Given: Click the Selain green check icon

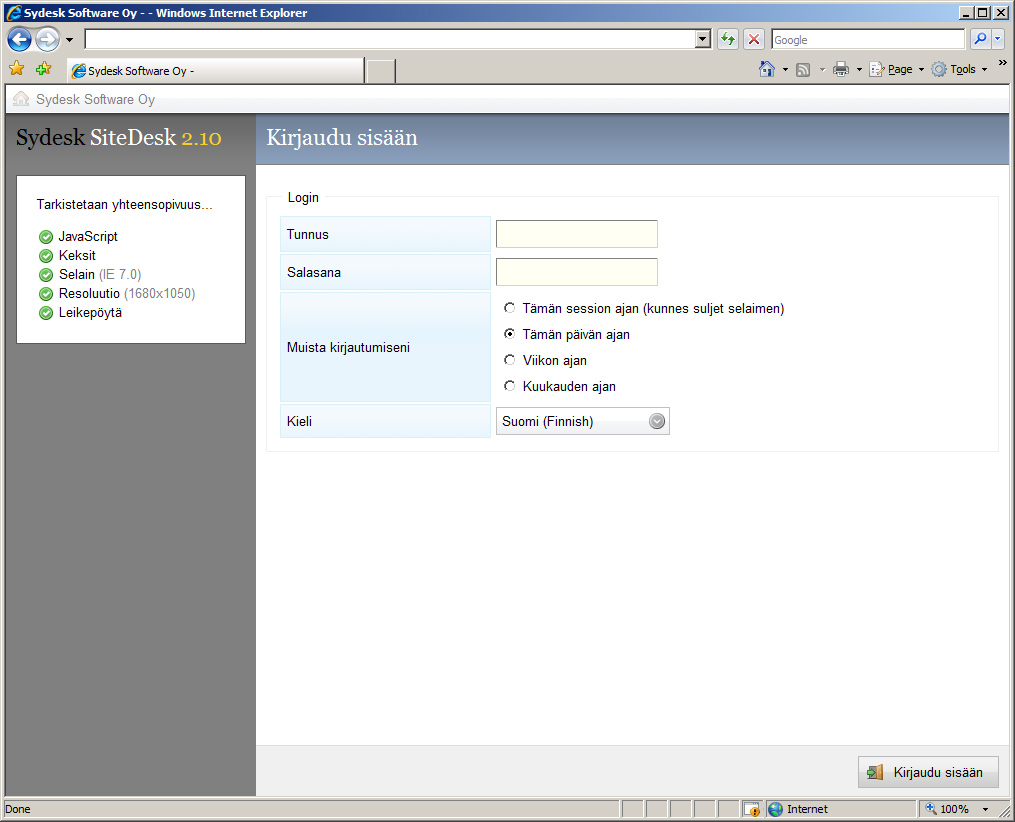Looking at the screenshot, I should tap(46, 275).
